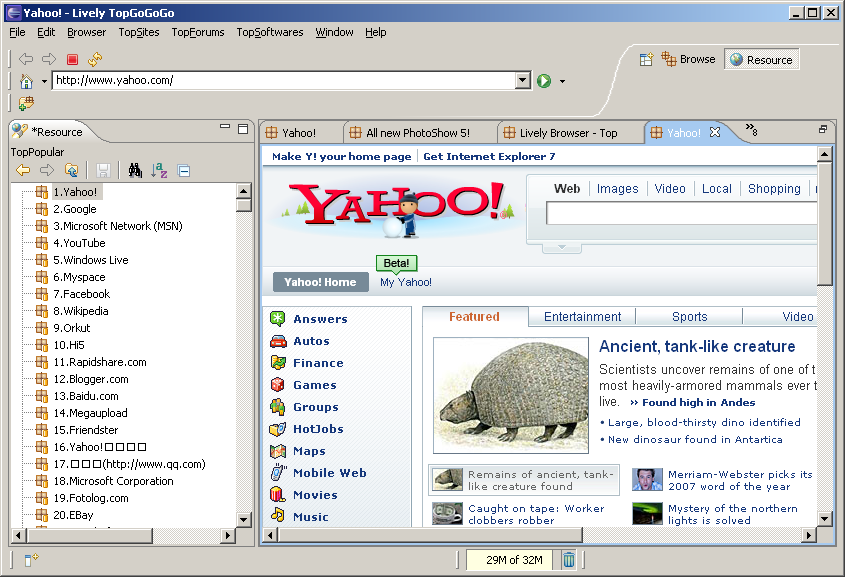Screen dimensions: 845x577
Task: Click the Maps icon on Yahoo page
Action: click(x=278, y=451)
